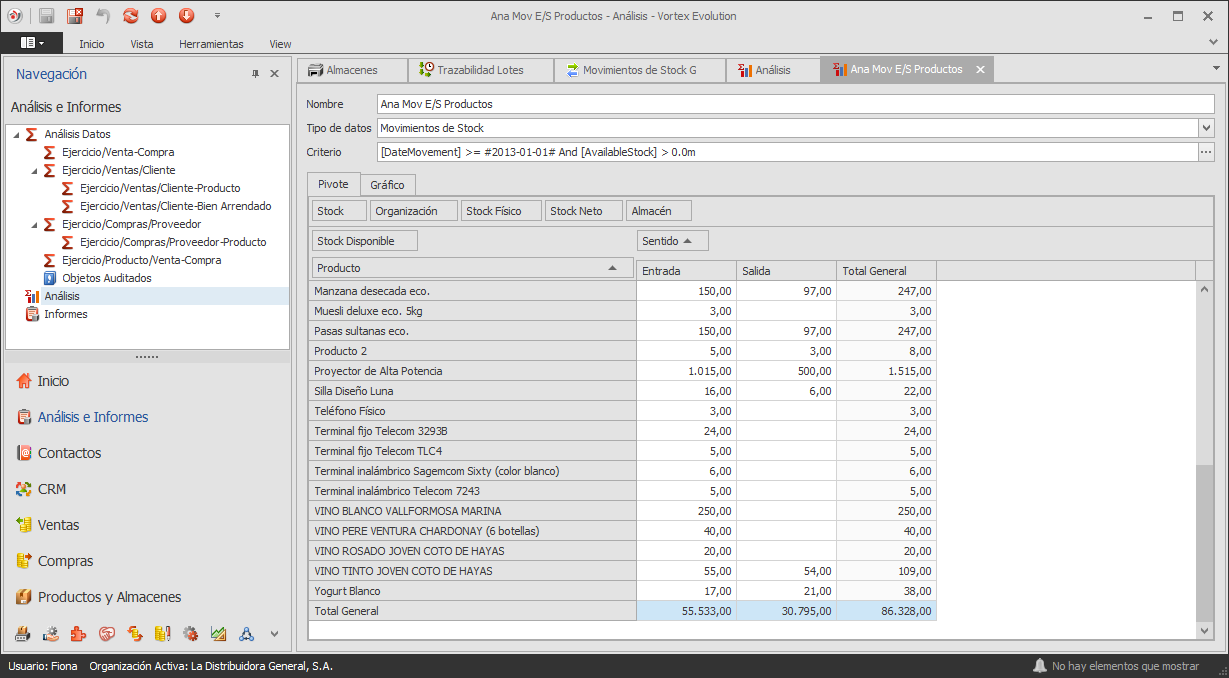Viewport: 1229px width, 678px height.
Task: Open the Herramientas ribbon tab
Action: tap(211, 44)
